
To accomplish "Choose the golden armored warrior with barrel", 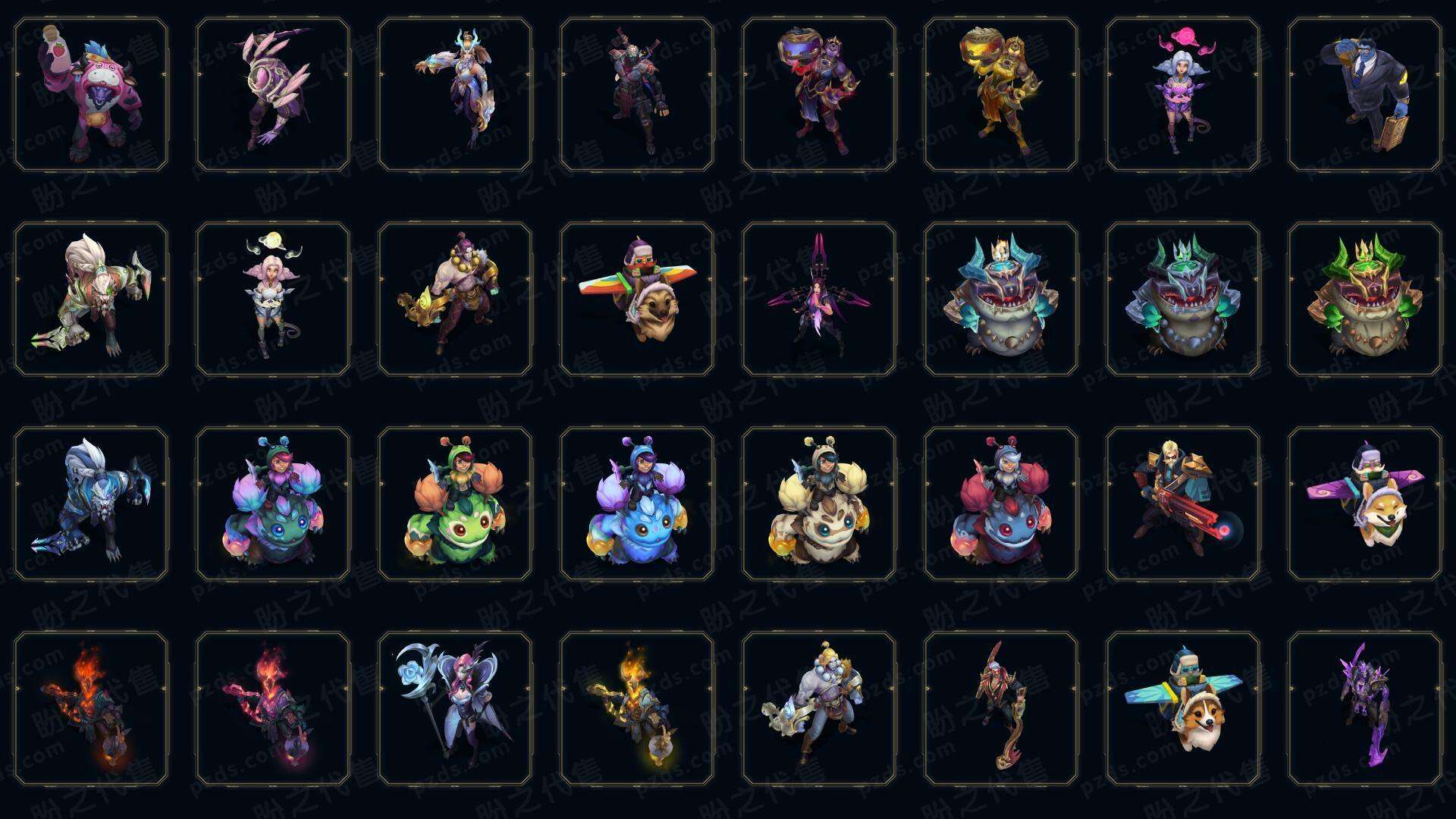I will point(1001,95).
